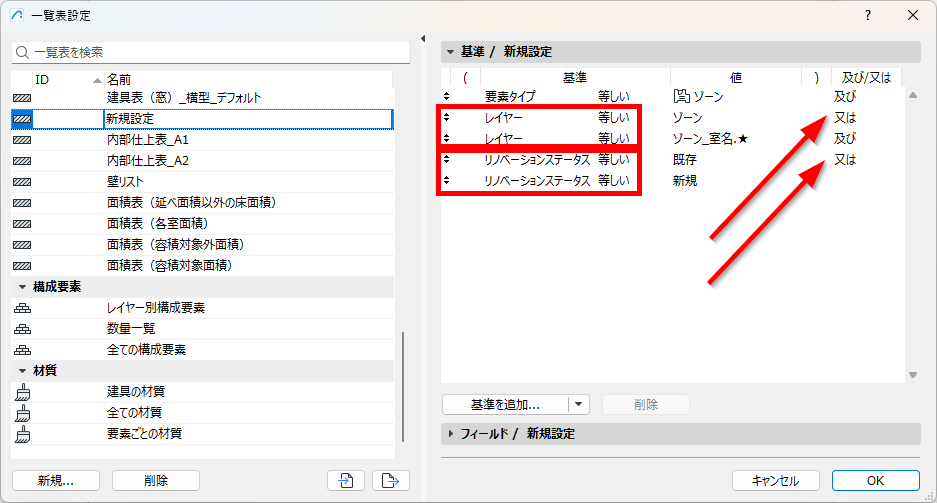Click the paint brush icon of 建具の材質
The image size is (937, 503).
(x=23, y=392)
